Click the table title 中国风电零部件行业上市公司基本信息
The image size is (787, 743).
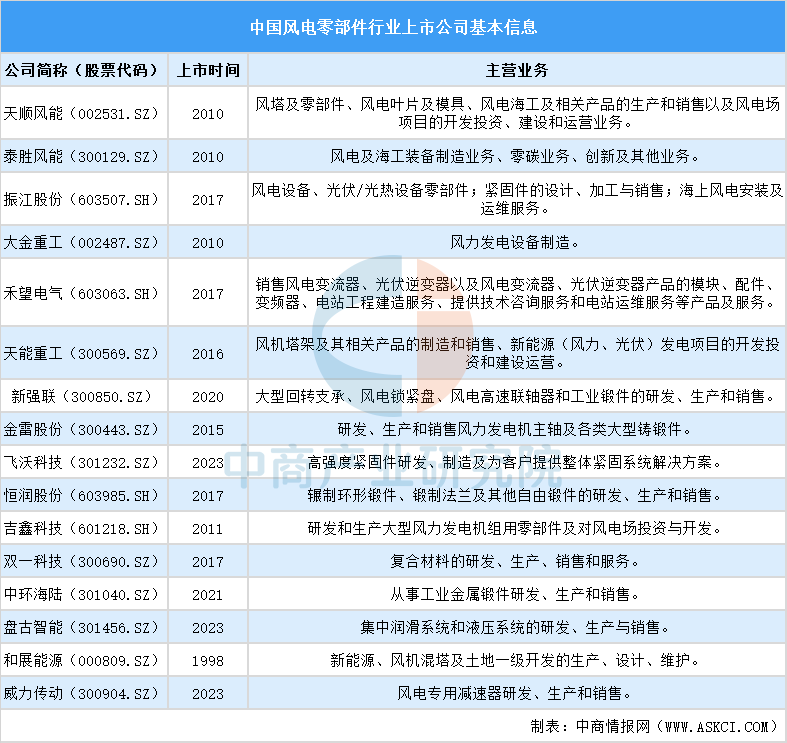(x=394, y=27)
